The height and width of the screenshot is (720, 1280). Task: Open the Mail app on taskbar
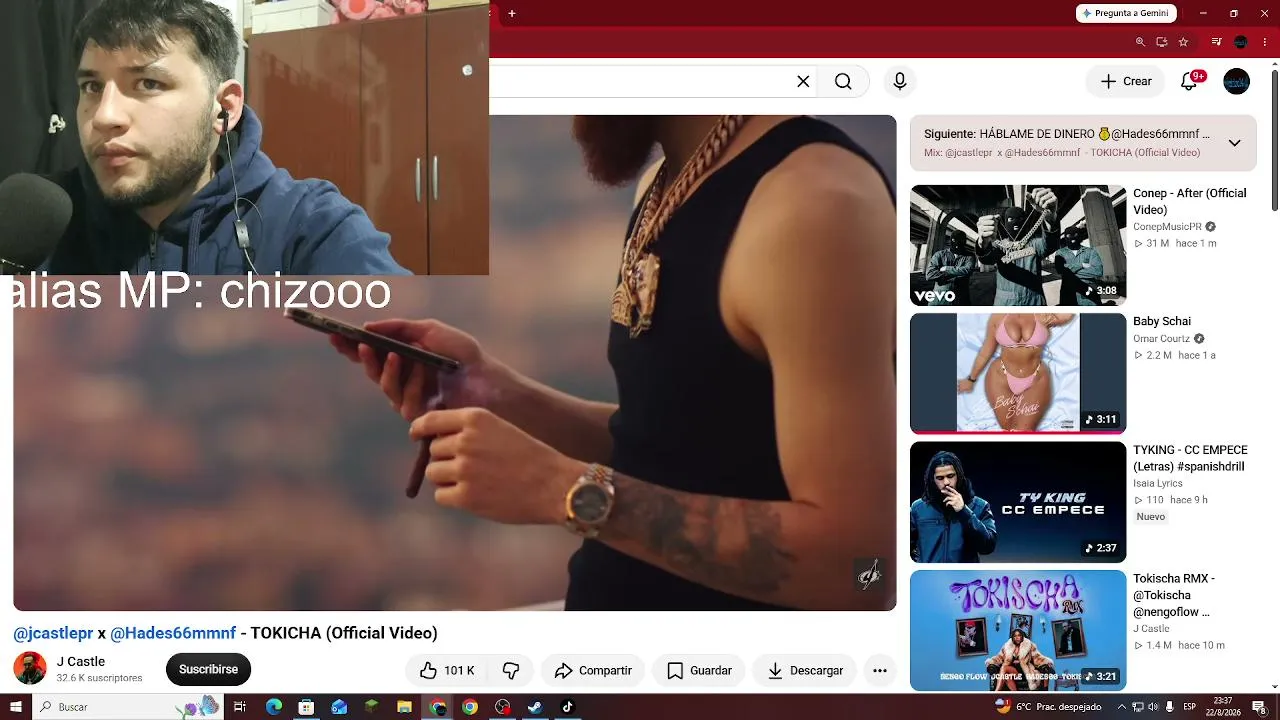tap(339, 707)
